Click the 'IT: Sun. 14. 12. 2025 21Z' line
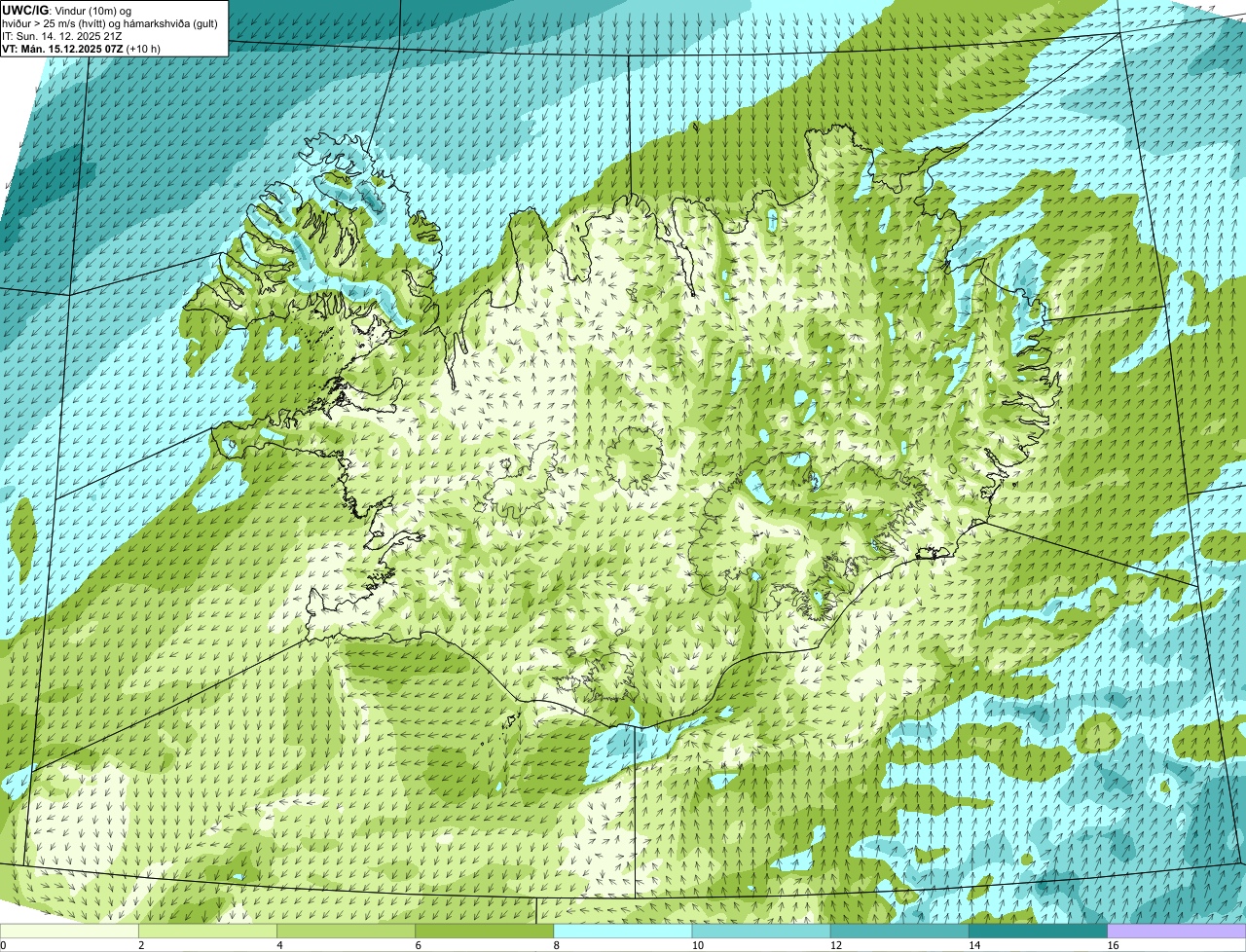This screenshot has height=952, width=1246. pyautogui.click(x=62, y=35)
